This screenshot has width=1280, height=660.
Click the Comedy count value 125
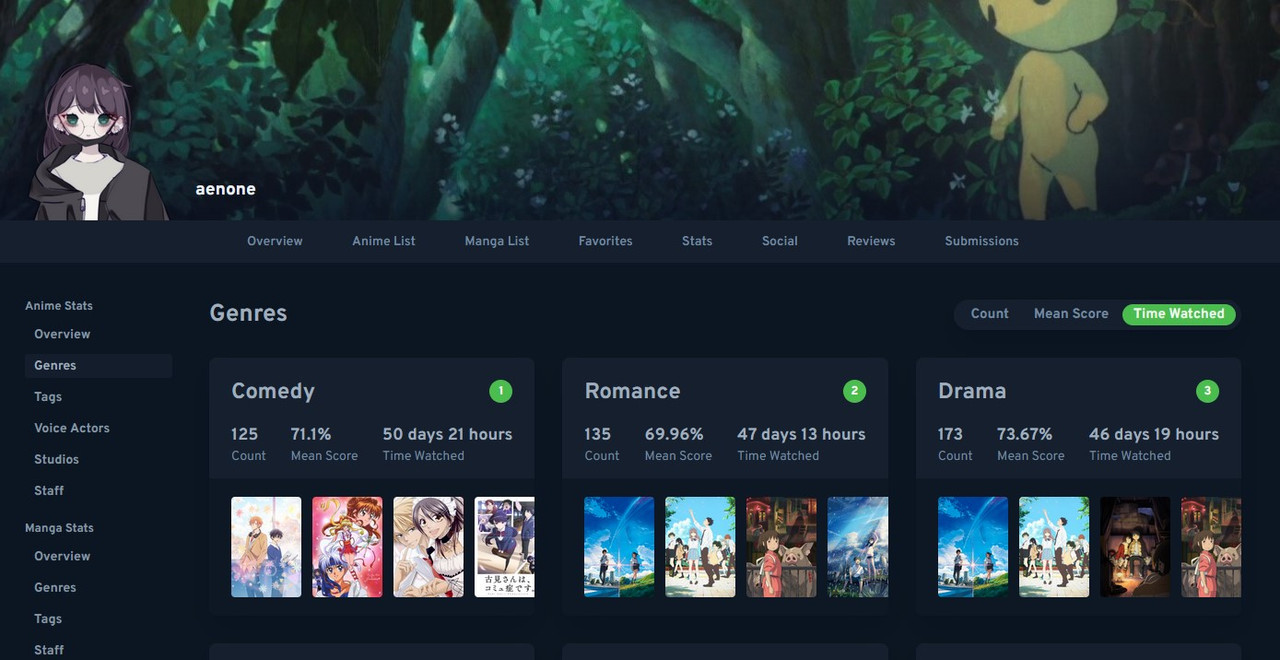click(244, 434)
